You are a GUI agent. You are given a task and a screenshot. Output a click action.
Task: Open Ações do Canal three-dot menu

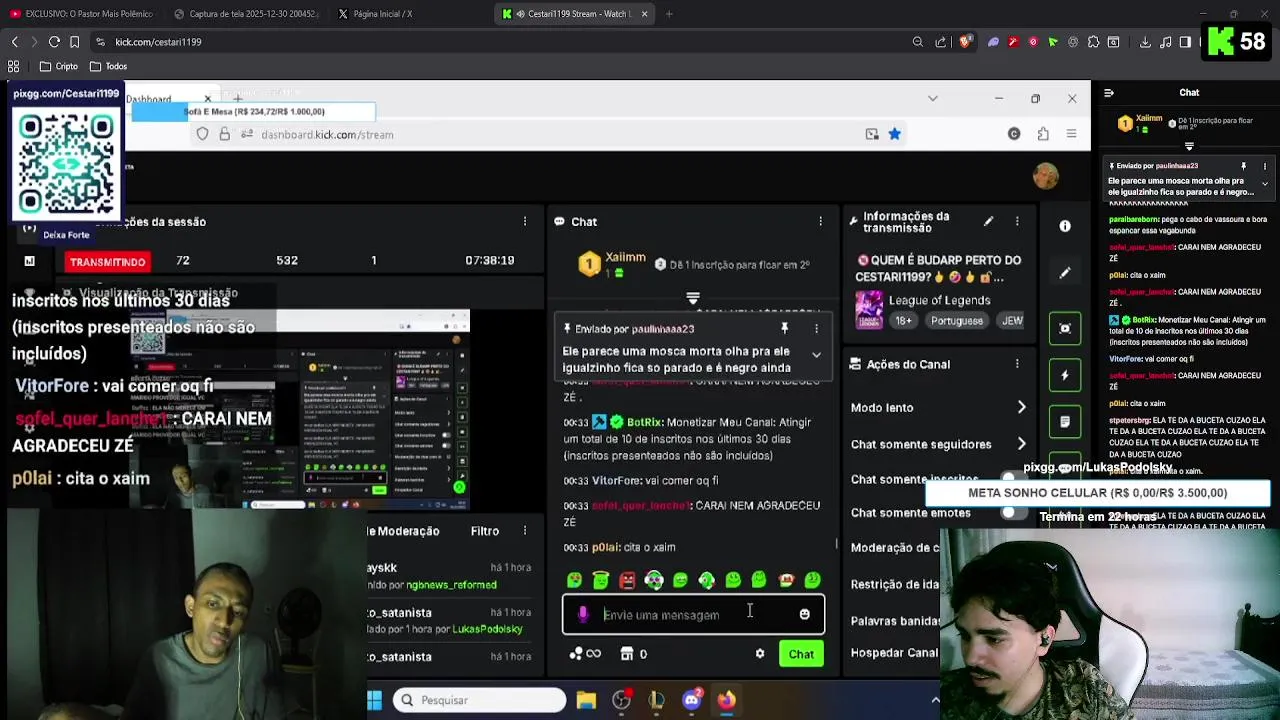tap(1017, 364)
